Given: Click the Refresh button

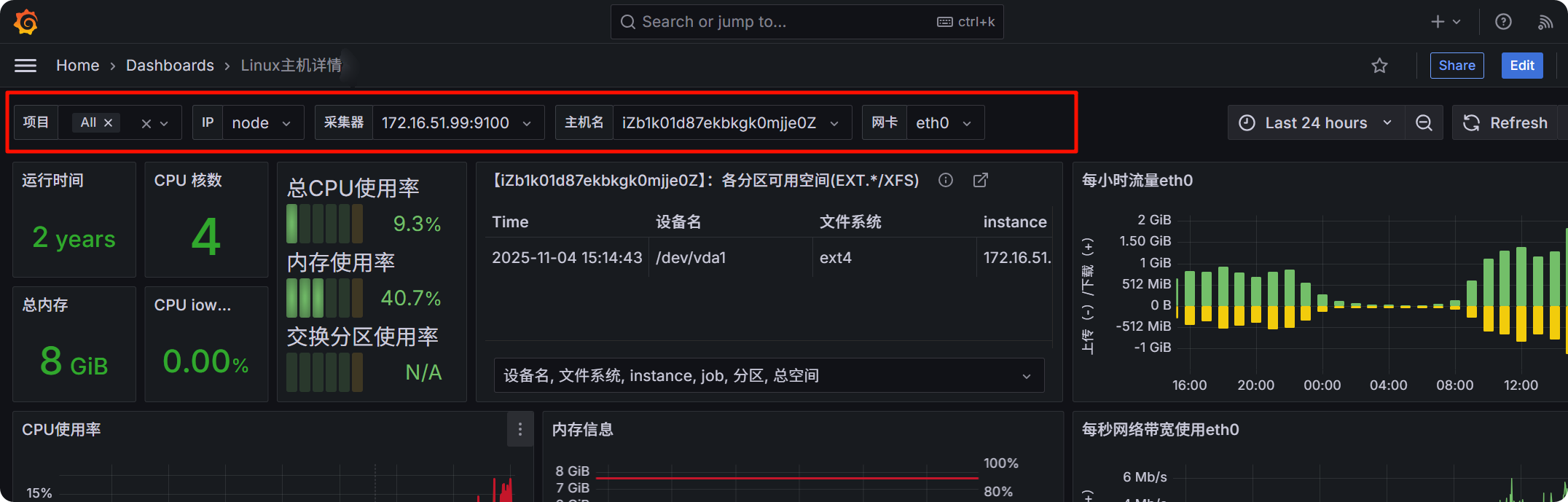Looking at the screenshot, I should pos(1505,122).
